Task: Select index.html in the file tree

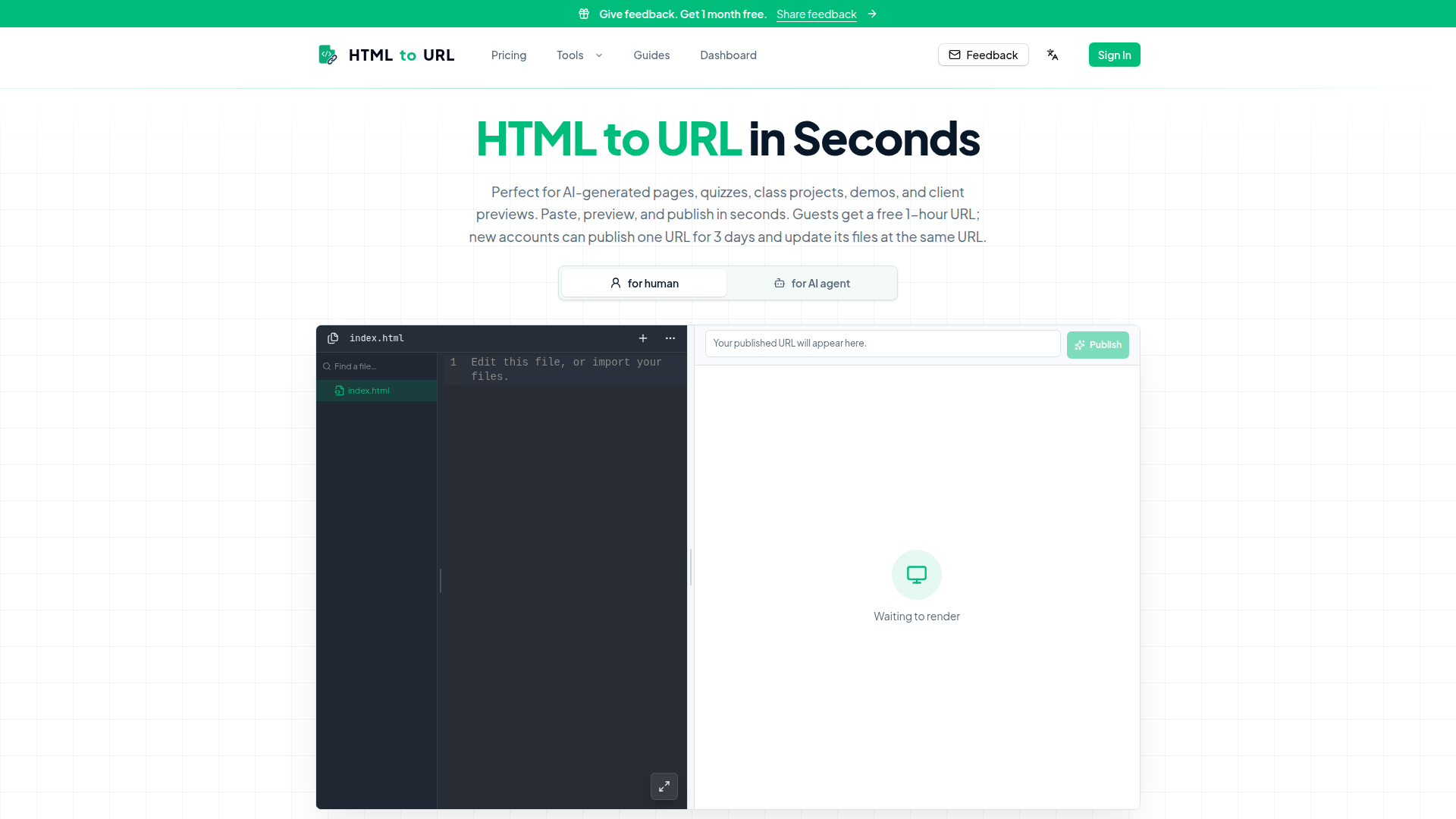Action: pos(376,391)
